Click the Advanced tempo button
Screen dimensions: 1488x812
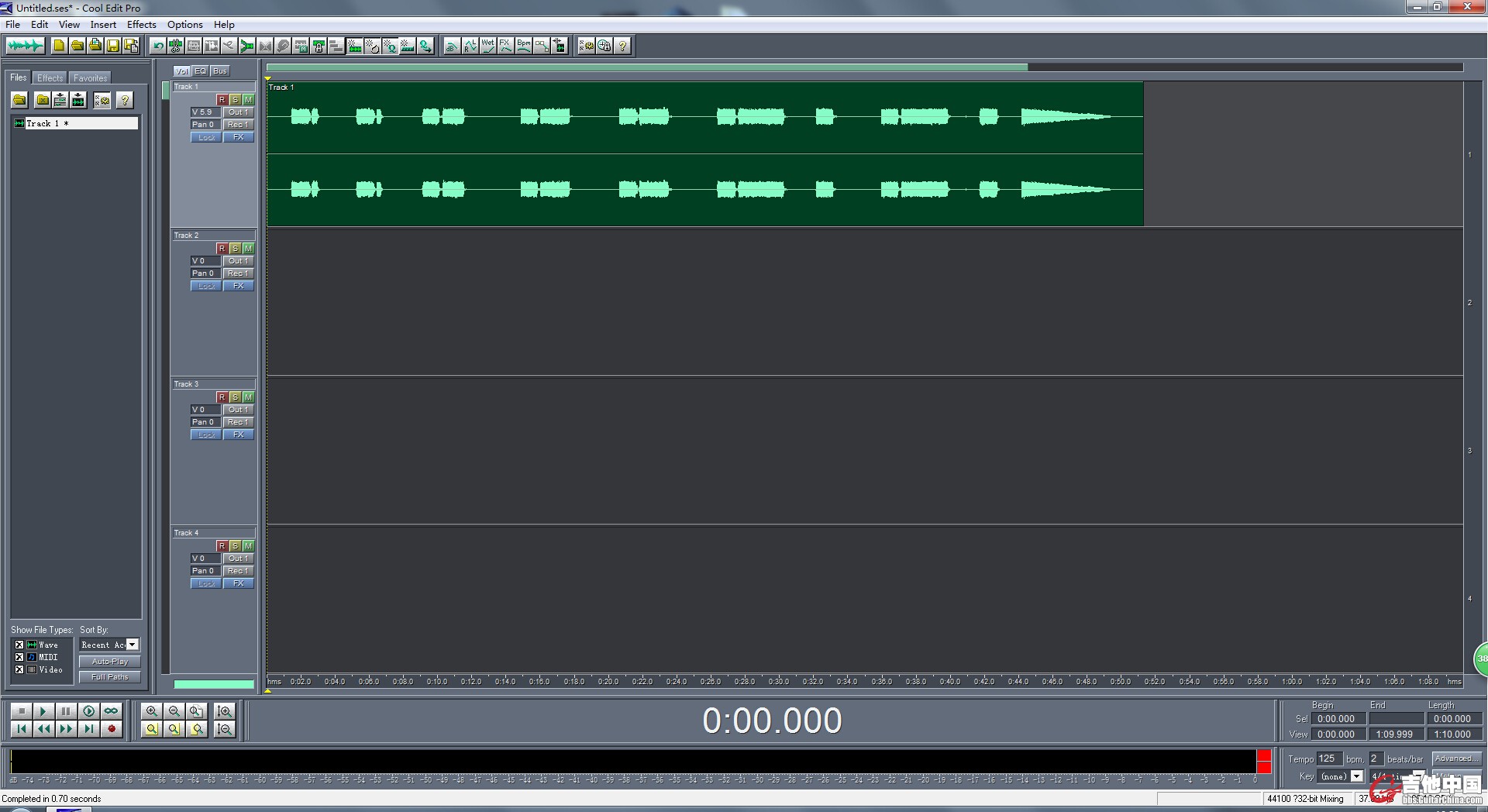pyautogui.click(x=1455, y=759)
